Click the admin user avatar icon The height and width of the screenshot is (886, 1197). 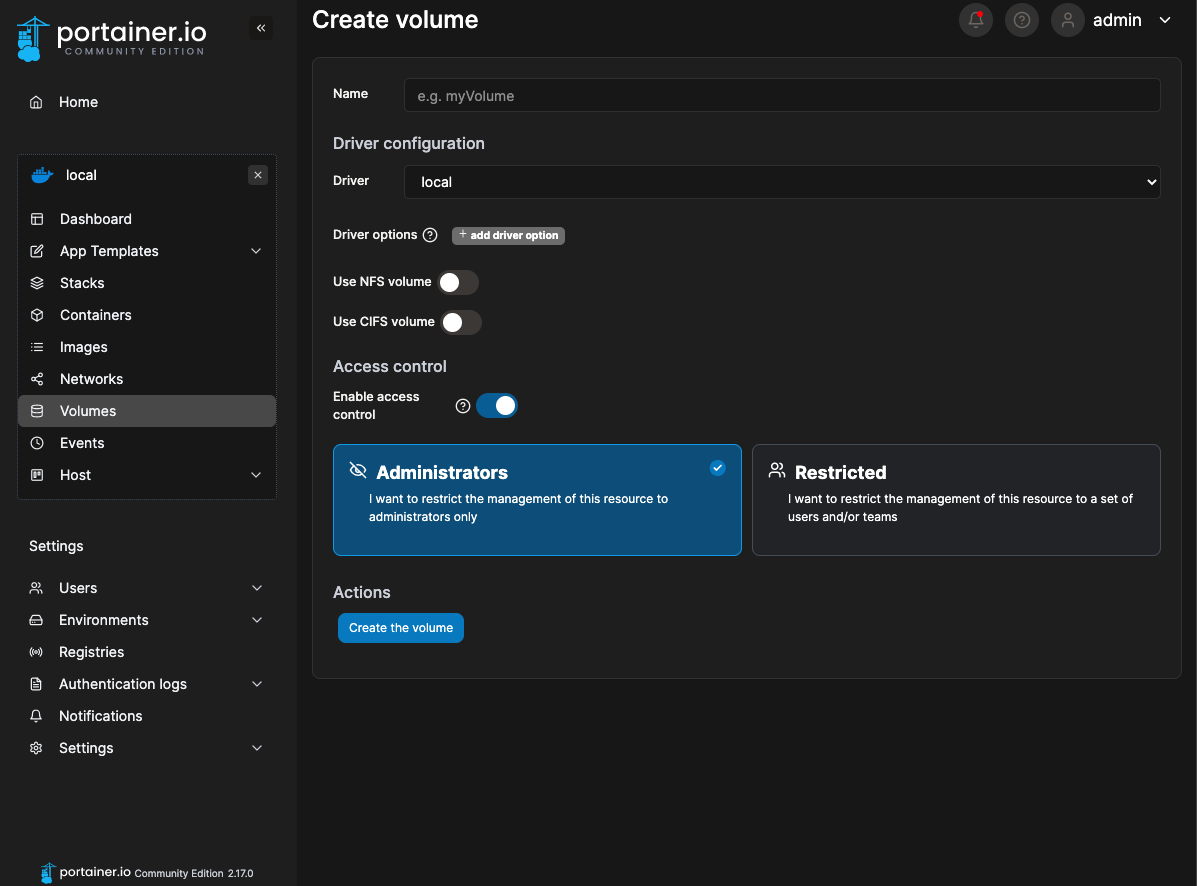click(1067, 20)
